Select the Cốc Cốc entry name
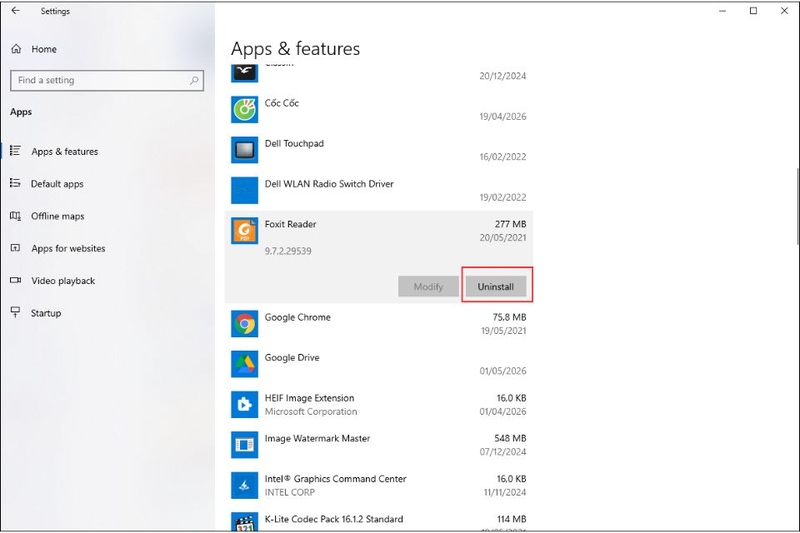Screen dimensions: 800x533 tap(282, 103)
